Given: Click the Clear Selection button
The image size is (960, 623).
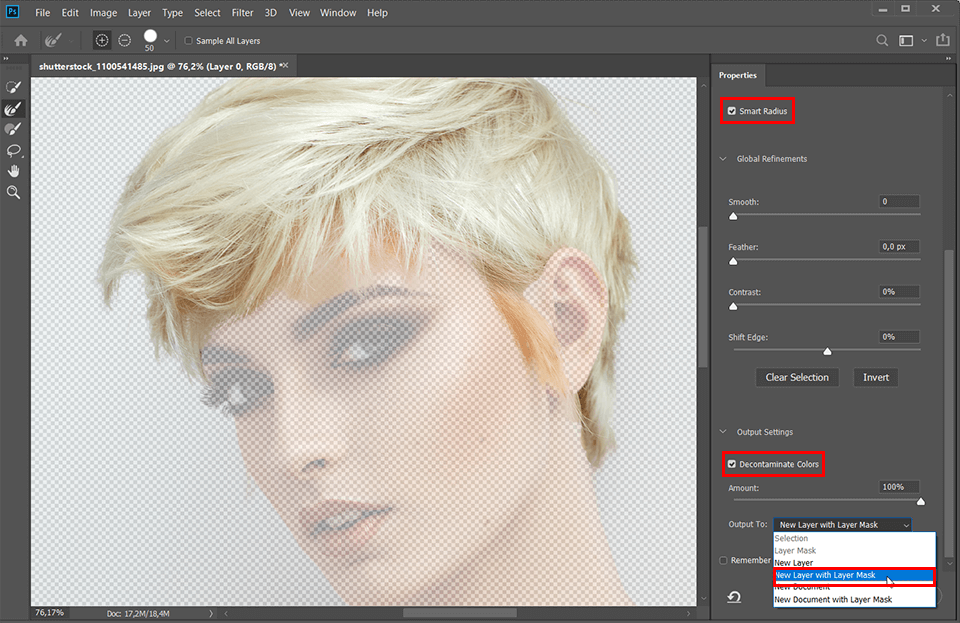Looking at the screenshot, I should pos(797,377).
